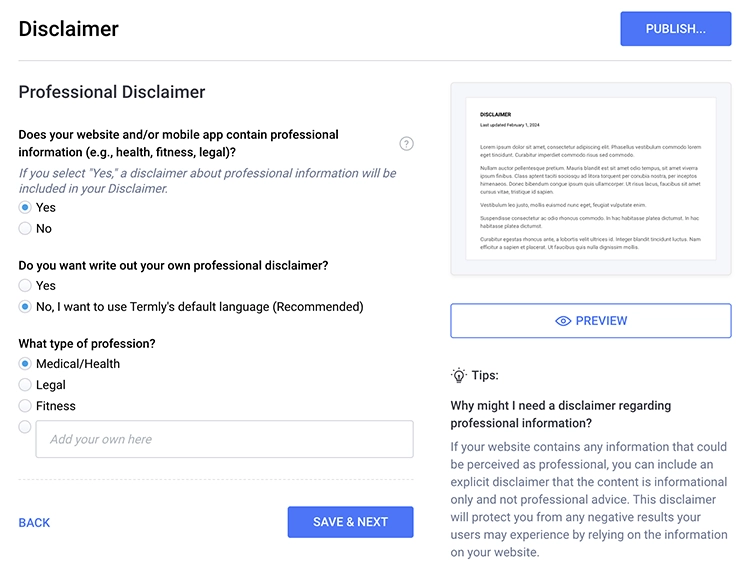This screenshot has height=577, width=750.
Task: Click the Tips question heading
Action: (x=560, y=414)
